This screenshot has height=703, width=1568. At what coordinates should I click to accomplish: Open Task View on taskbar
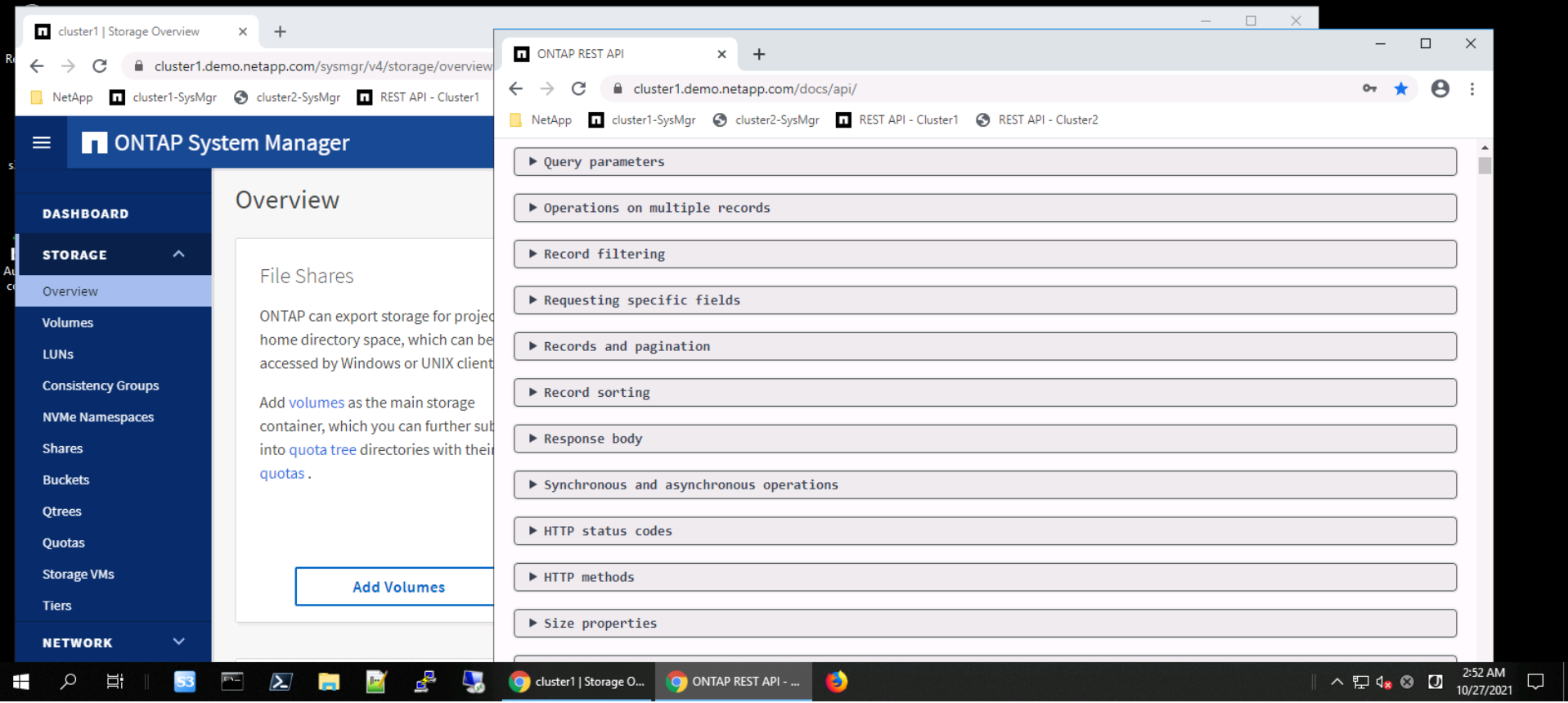click(115, 681)
